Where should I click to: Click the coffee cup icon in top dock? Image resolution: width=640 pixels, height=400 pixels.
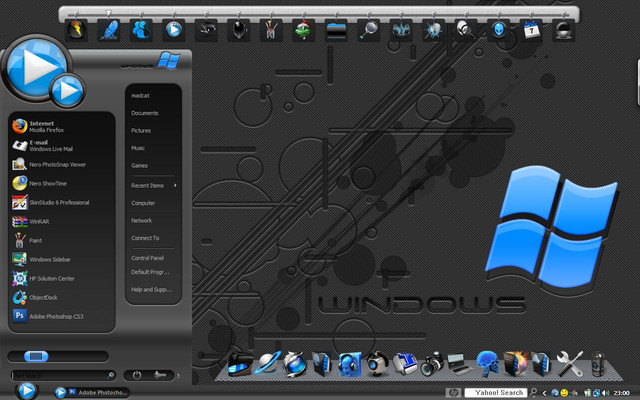tap(564, 30)
